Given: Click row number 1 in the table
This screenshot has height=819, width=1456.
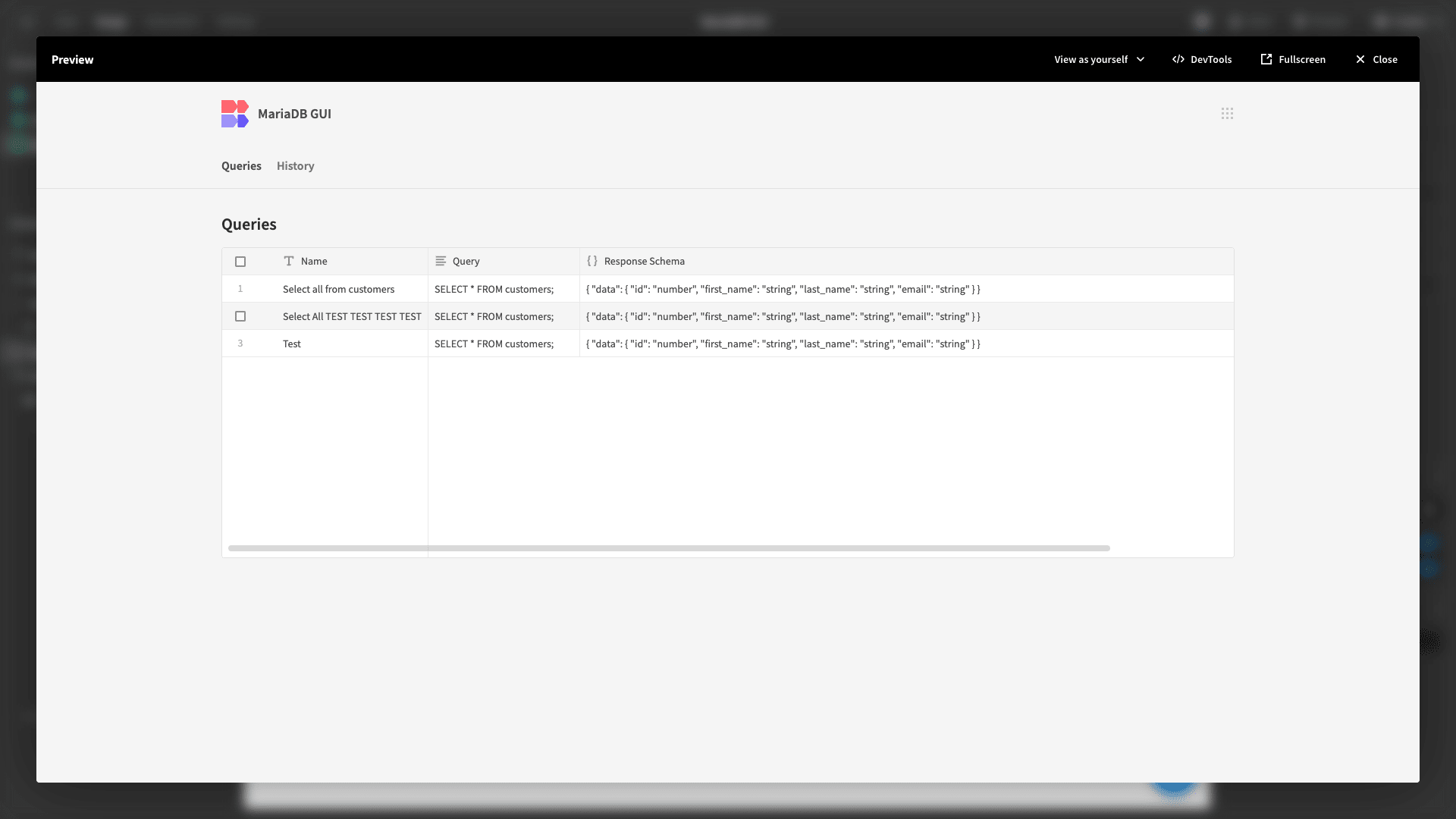Looking at the screenshot, I should coord(240,289).
